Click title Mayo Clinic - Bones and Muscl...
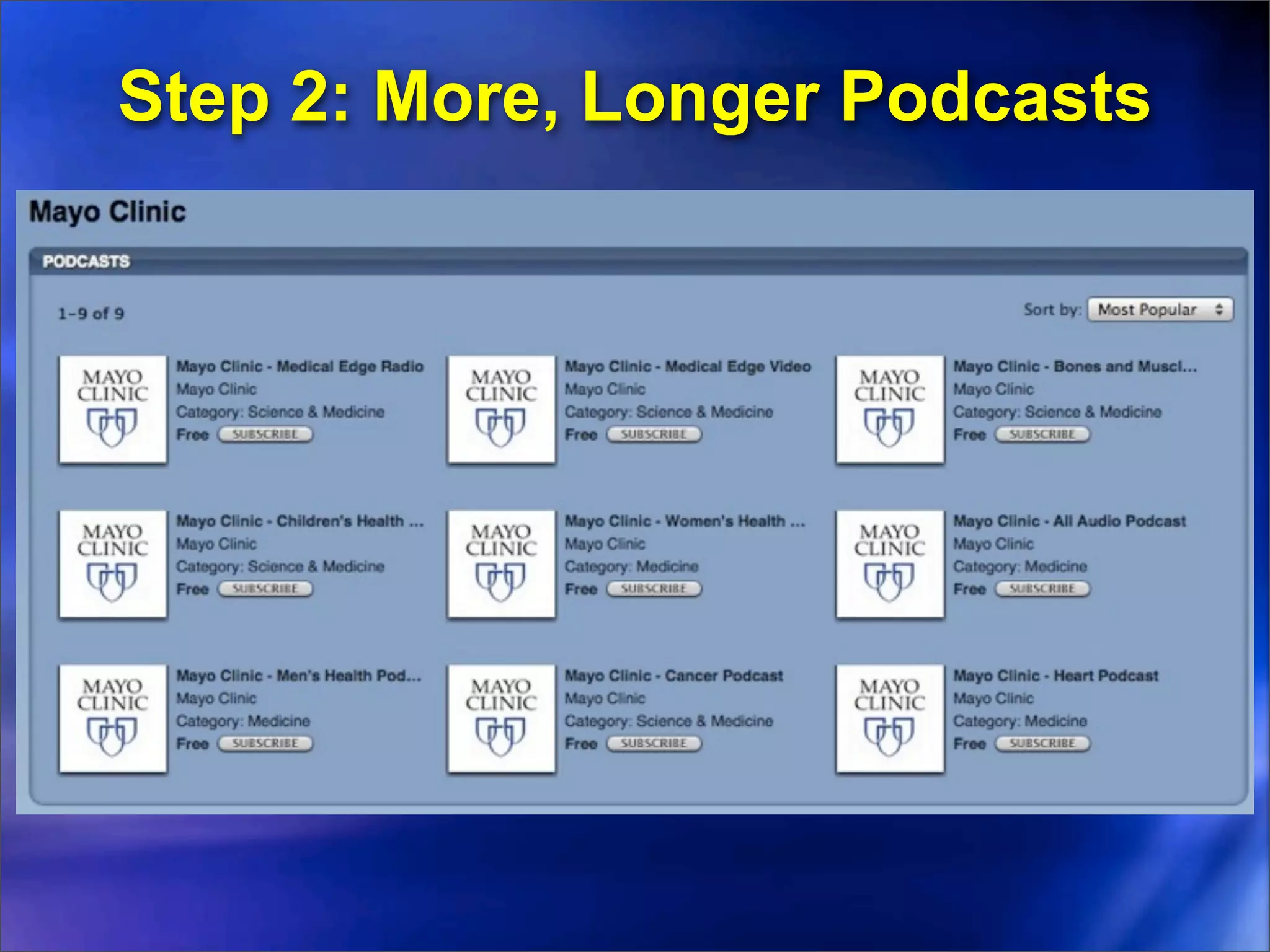This screenshot has width=1270, height=952. pos(1075,366)
